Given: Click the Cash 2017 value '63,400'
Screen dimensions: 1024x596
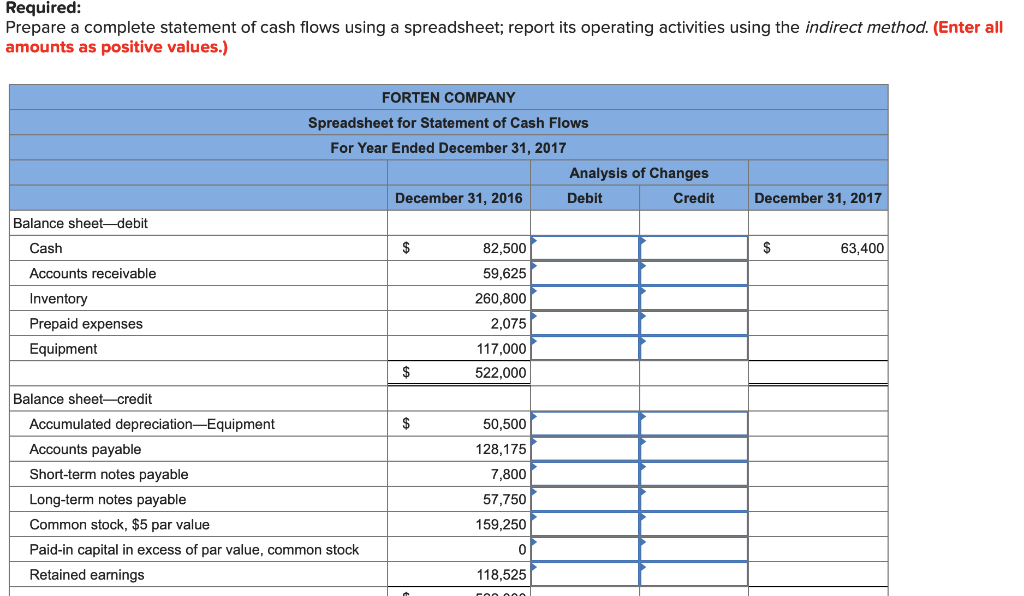Looking at the screenshot, I should click(862, 248).
